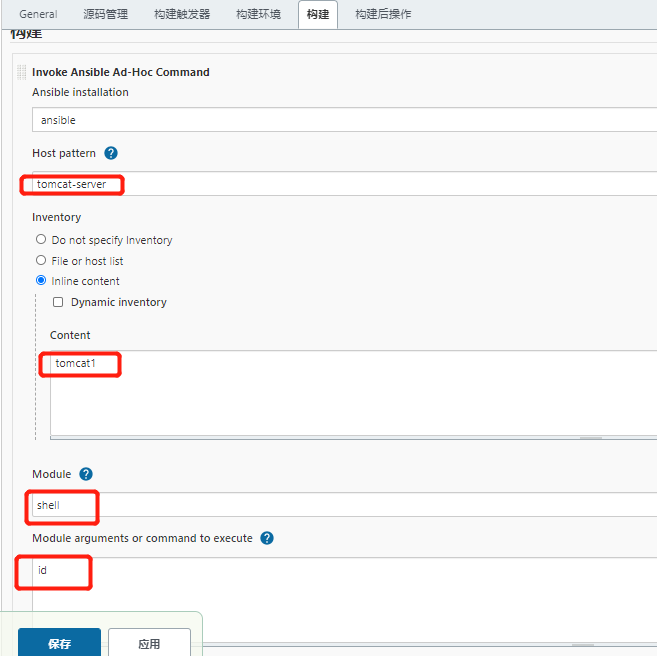Focus the Module input containing shell
657x656 pixels.
coord(344,505)
